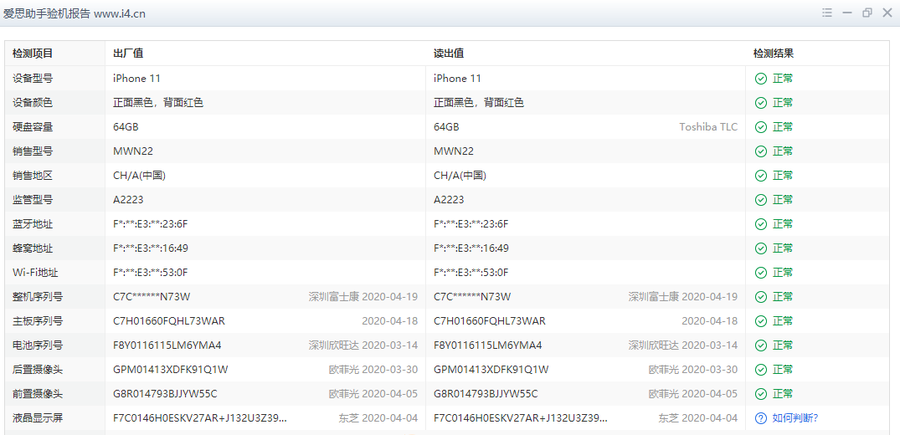Click factory Wi-Fi address ending 53:0F
900x435 pixels.
coord(150,273)
